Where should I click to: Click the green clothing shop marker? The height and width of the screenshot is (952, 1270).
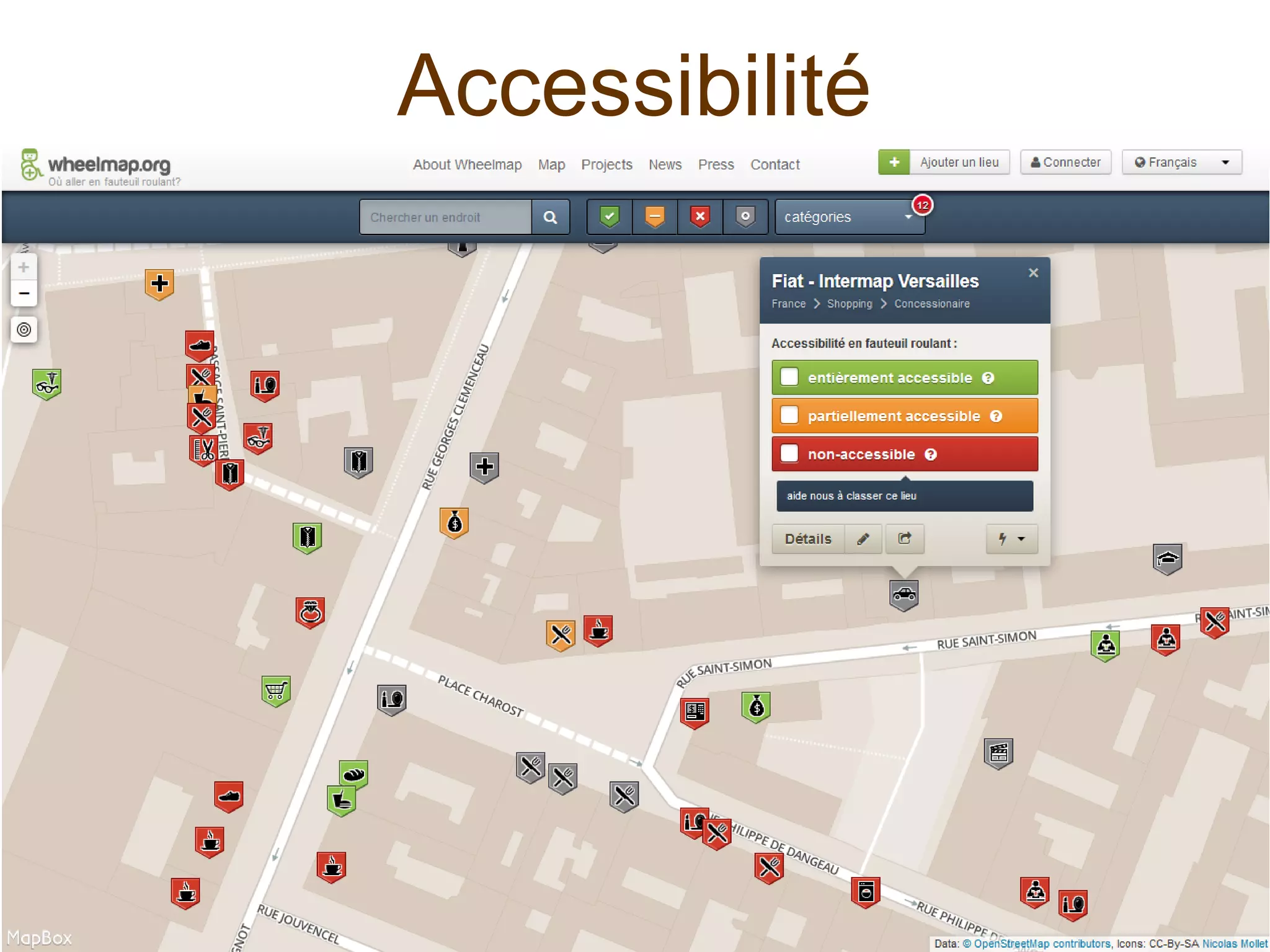[308, 538]
